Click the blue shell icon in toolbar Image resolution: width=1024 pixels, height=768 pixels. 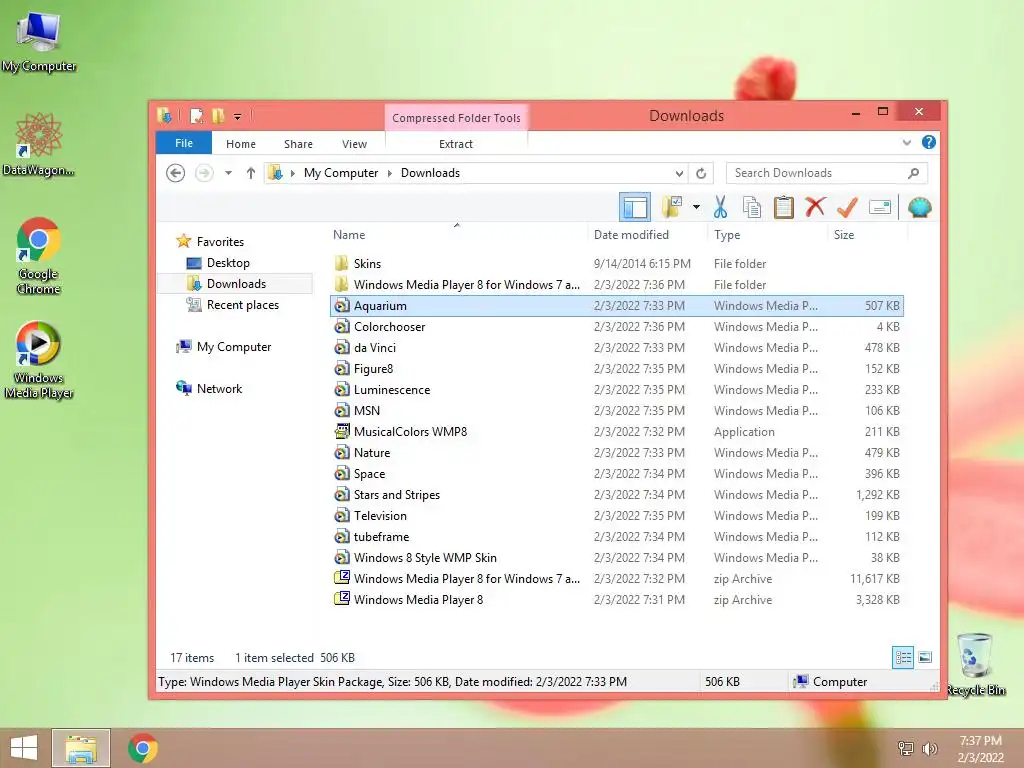click(920, 208)
